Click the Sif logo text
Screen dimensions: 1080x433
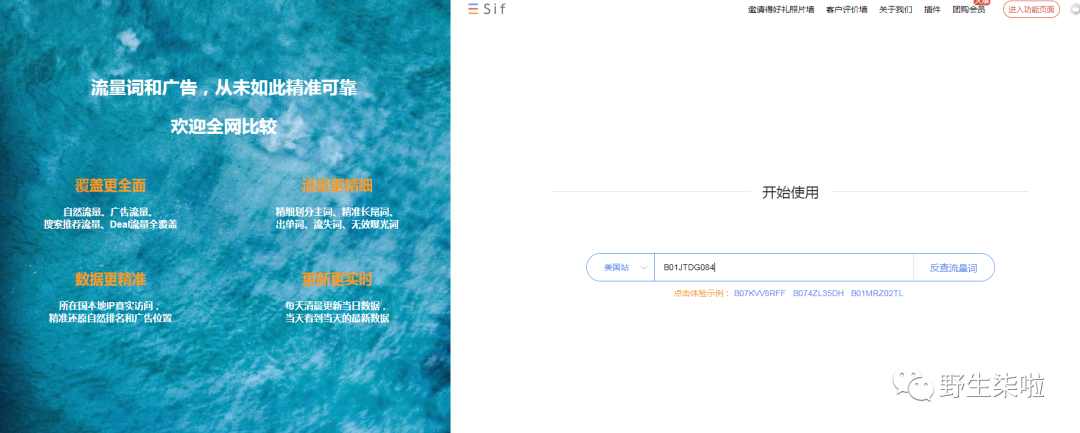click(494, 9)
